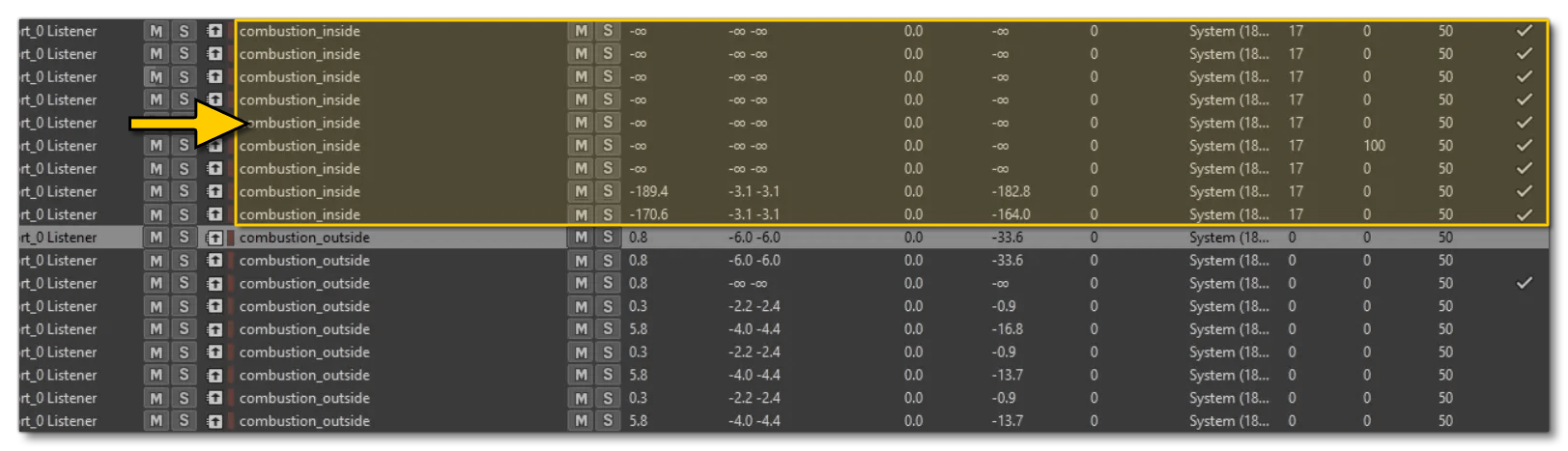The image size is (1568, 451).
Task: Click the arrow icon on the -189.4 row
Action: (x=214, y=192)
